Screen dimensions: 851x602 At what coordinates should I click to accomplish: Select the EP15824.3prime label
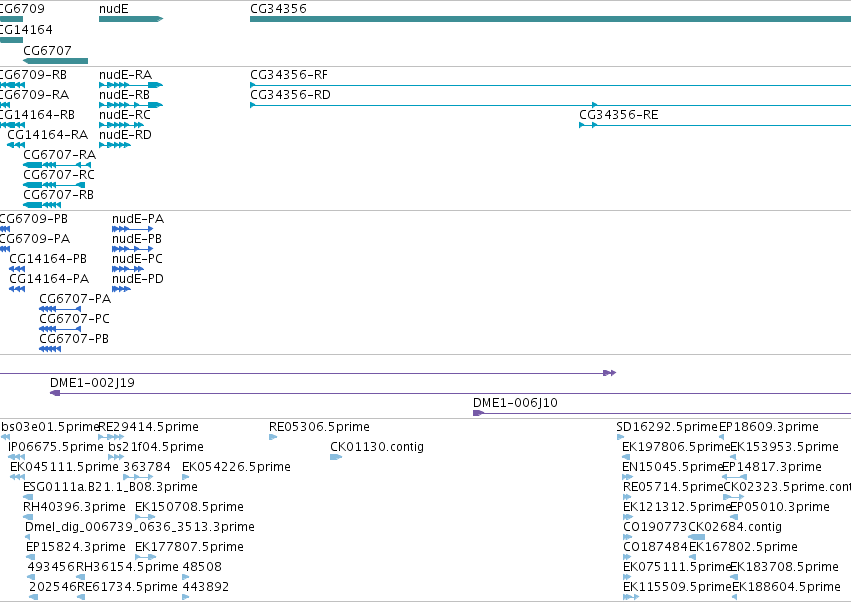click(x=75, y=547)
